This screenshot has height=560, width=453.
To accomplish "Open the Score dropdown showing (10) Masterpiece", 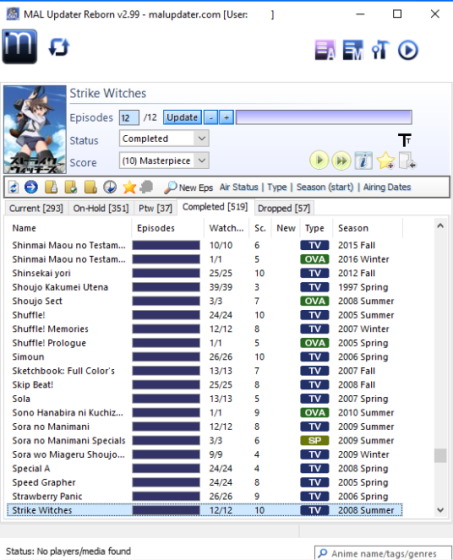I will tap(164, 161).
